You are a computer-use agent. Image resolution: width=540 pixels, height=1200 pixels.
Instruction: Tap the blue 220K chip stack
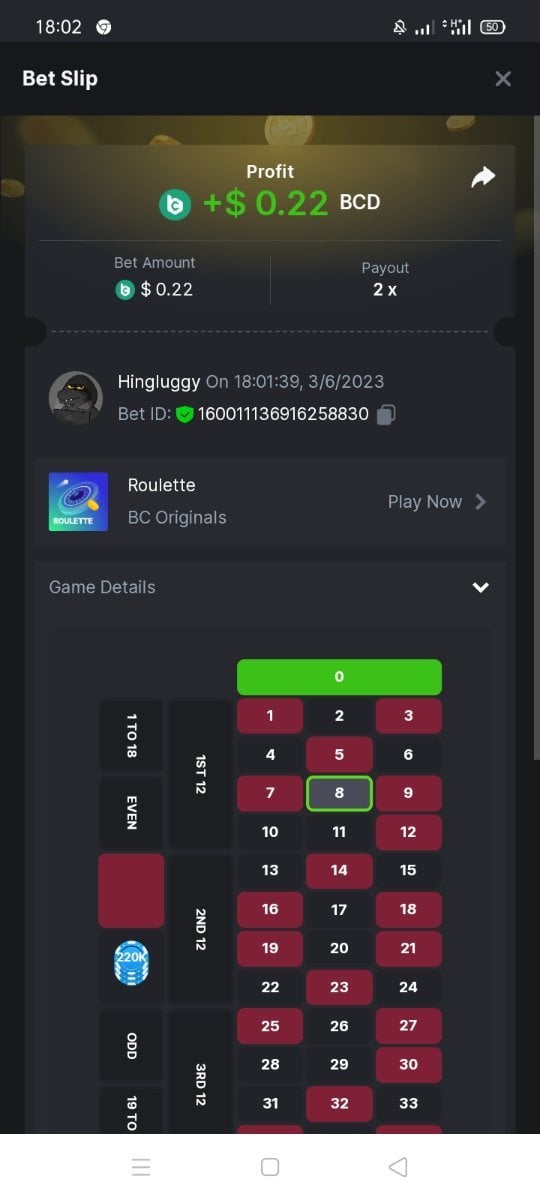click(131, 964)
